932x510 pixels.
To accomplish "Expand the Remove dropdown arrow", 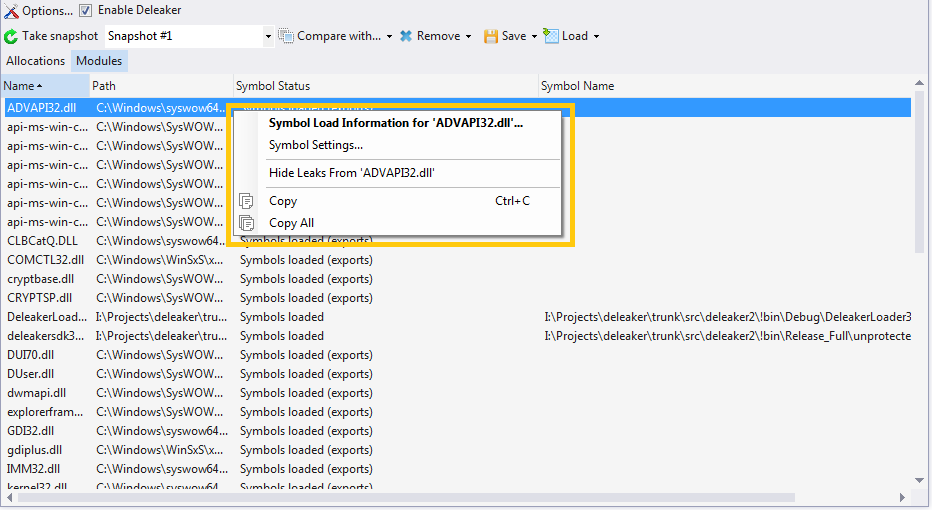I will pyautogui.click(x=468, y=36).
